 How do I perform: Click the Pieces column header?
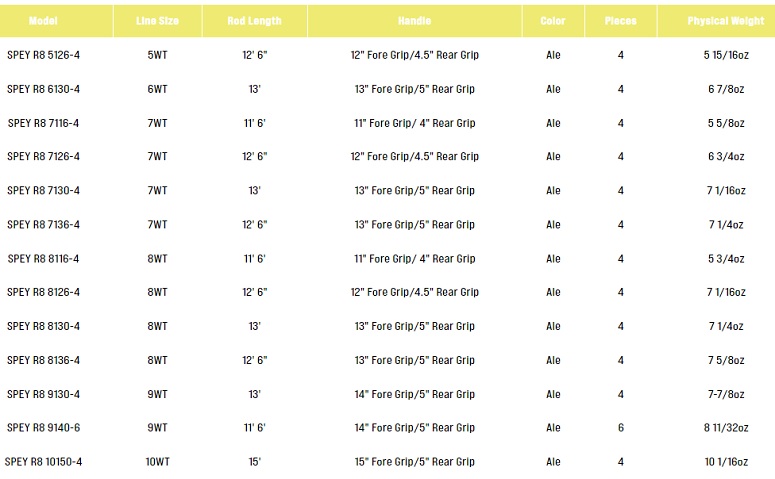(x=620, y=21)
